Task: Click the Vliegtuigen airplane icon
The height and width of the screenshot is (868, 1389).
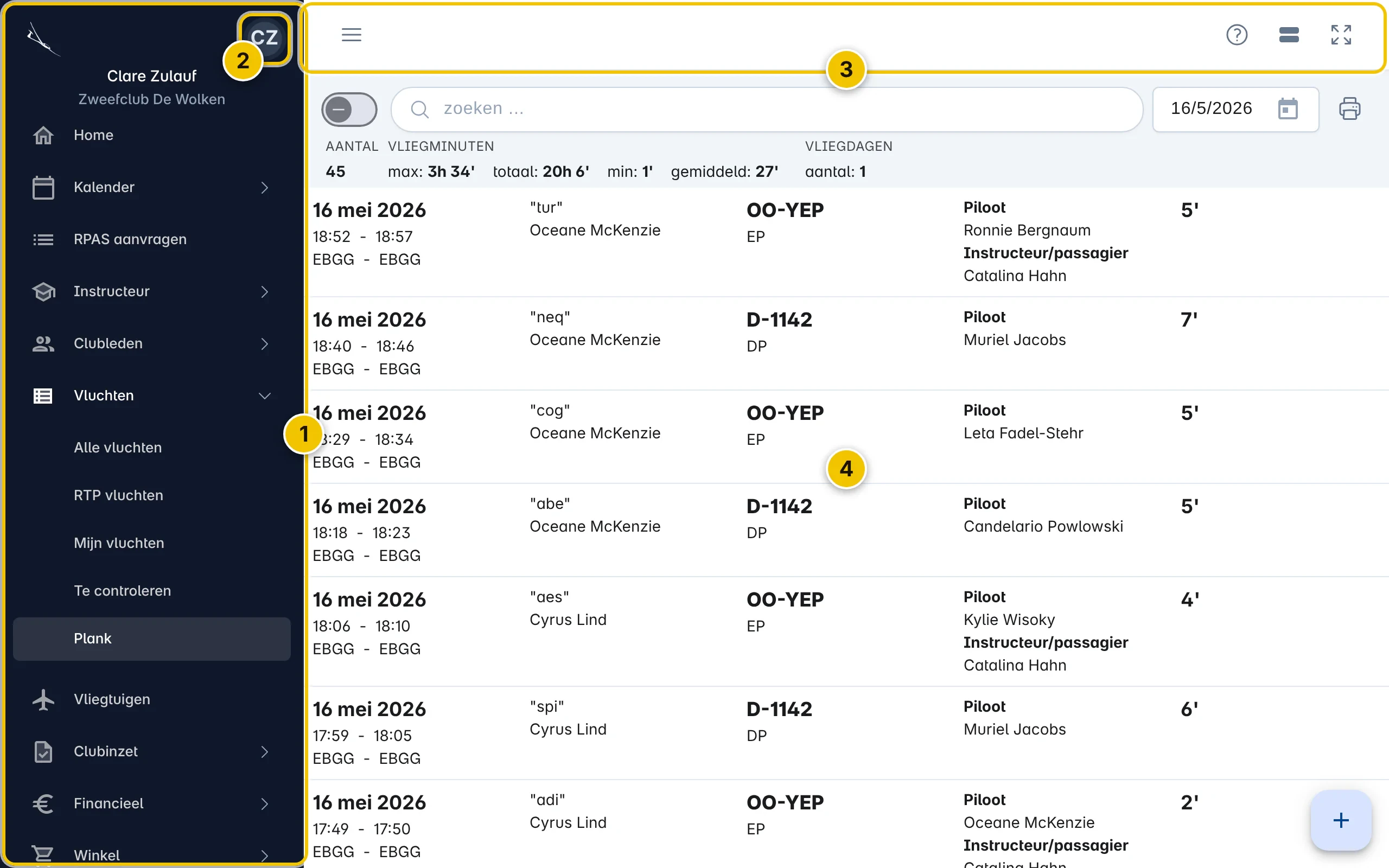Action: point(43,699)
